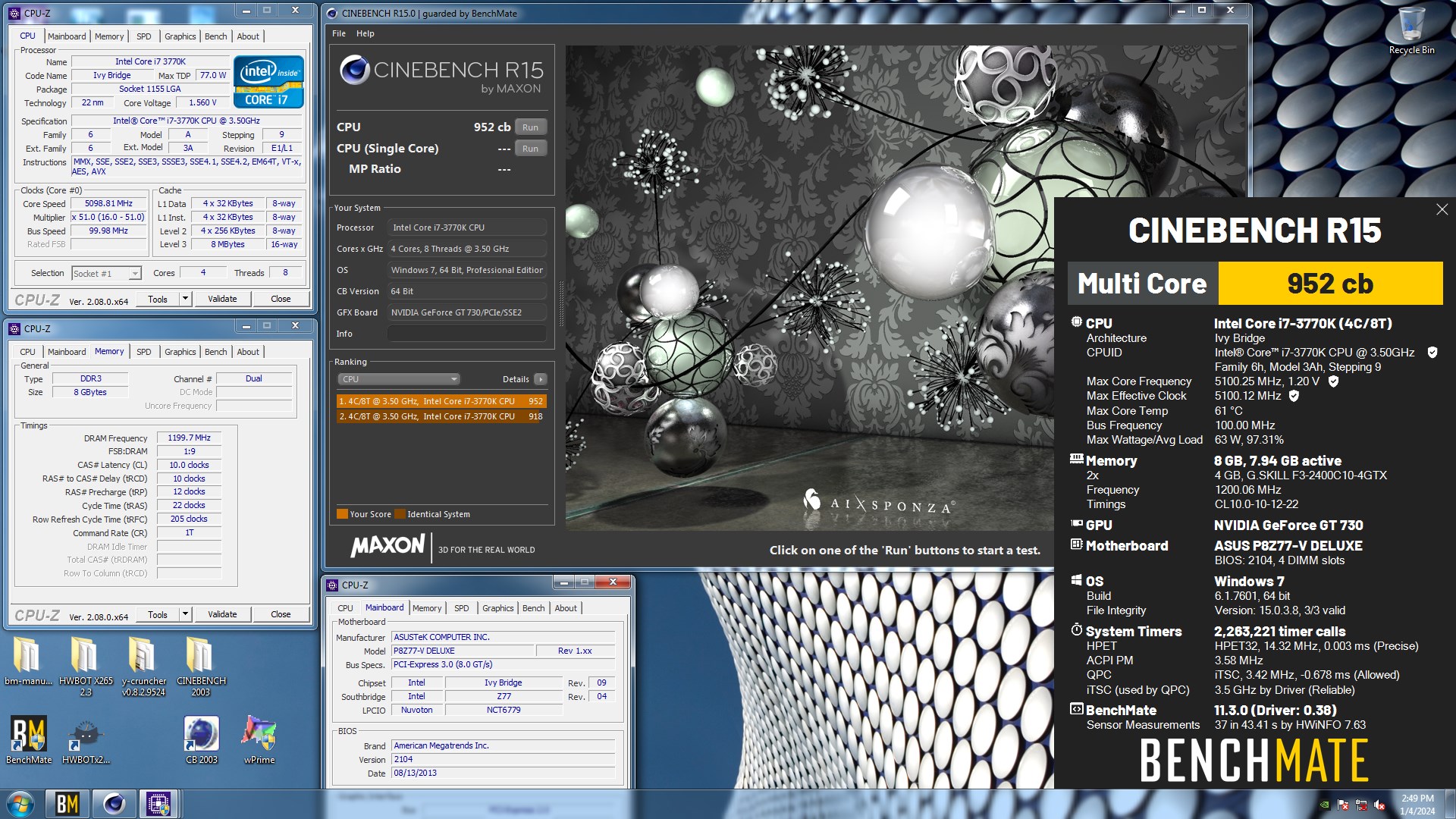
Task: Click Tools button in top CPU-Z window
Action: pyautogui.click(x=158, y=299)
